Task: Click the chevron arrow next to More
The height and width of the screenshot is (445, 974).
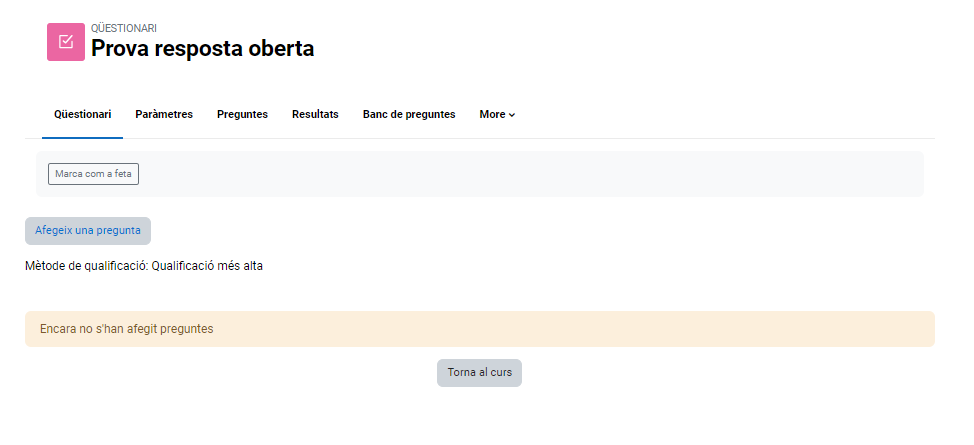Action: click(x=512, y=115)
